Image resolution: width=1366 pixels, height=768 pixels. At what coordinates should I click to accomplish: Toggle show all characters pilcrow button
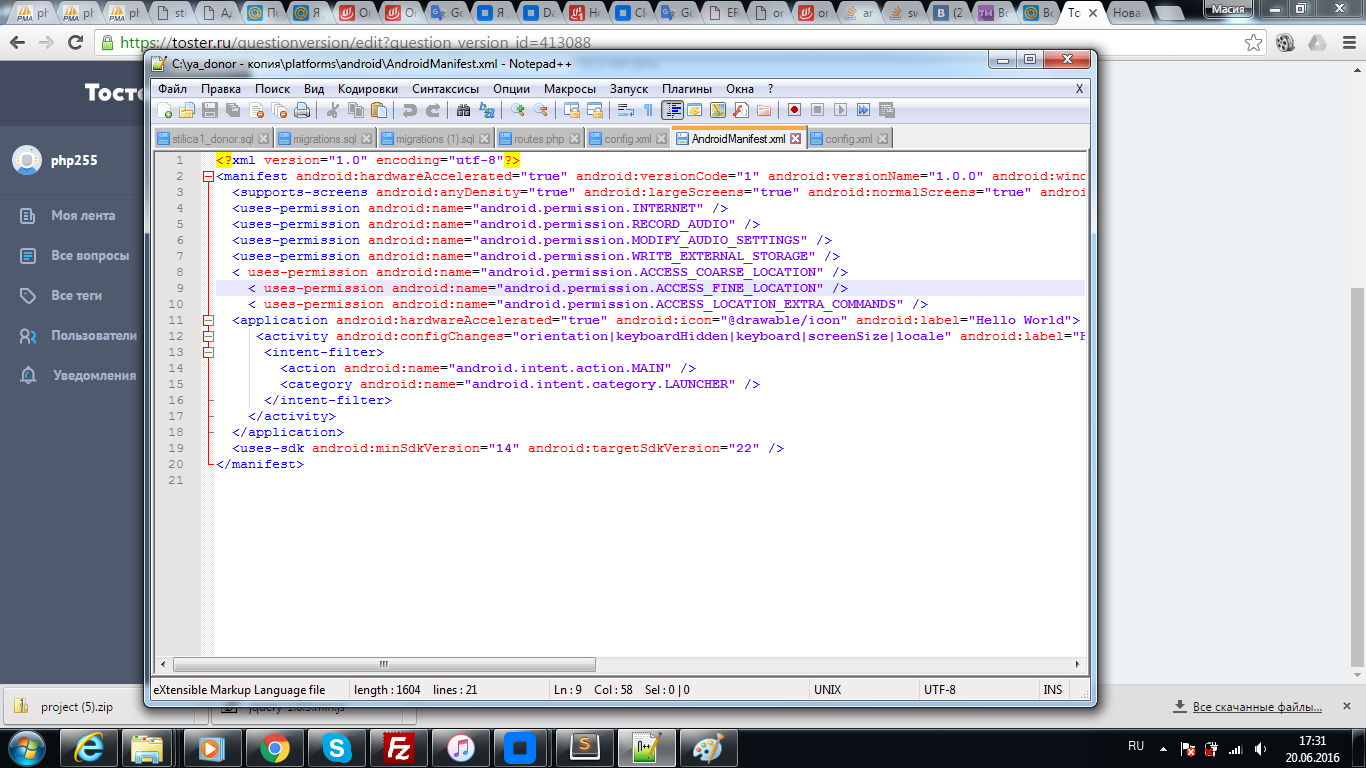click(648, 110)
